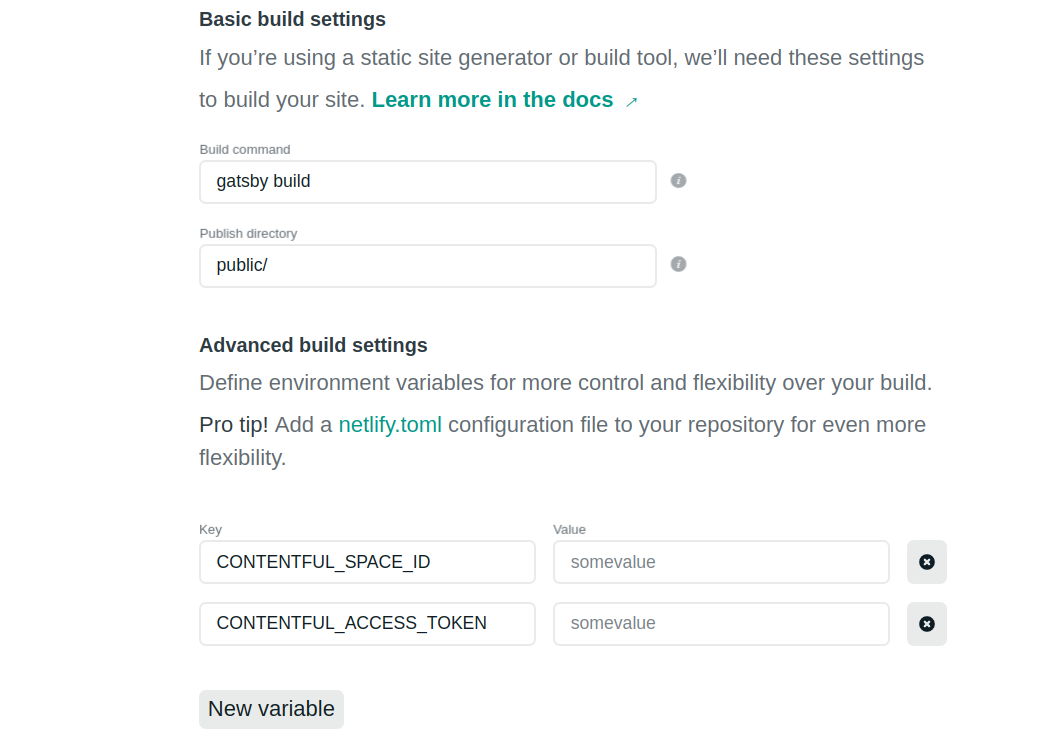Click the Build command field label
This screenshot has height=749, width=1046.
(245, 150)
